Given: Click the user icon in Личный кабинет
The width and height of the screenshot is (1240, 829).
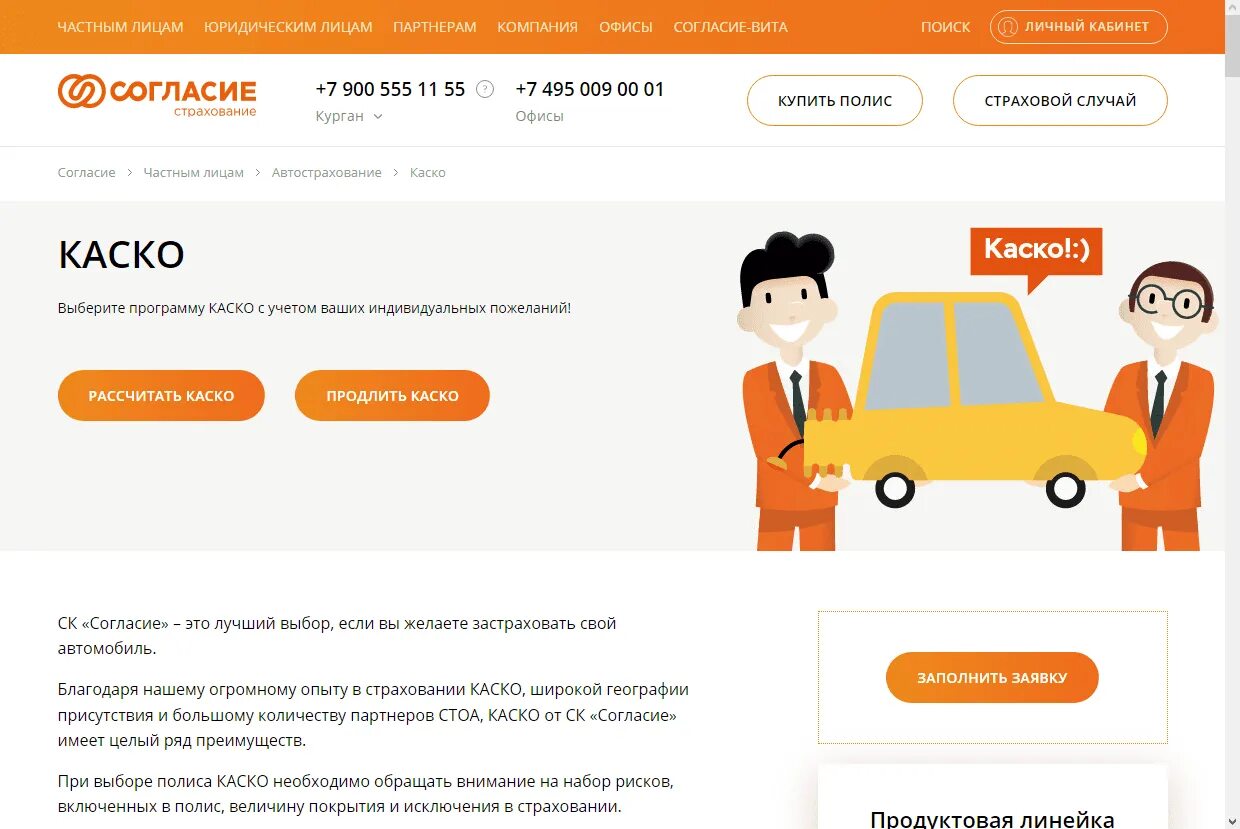Looking at the screenshot, I should point(1008,27).
